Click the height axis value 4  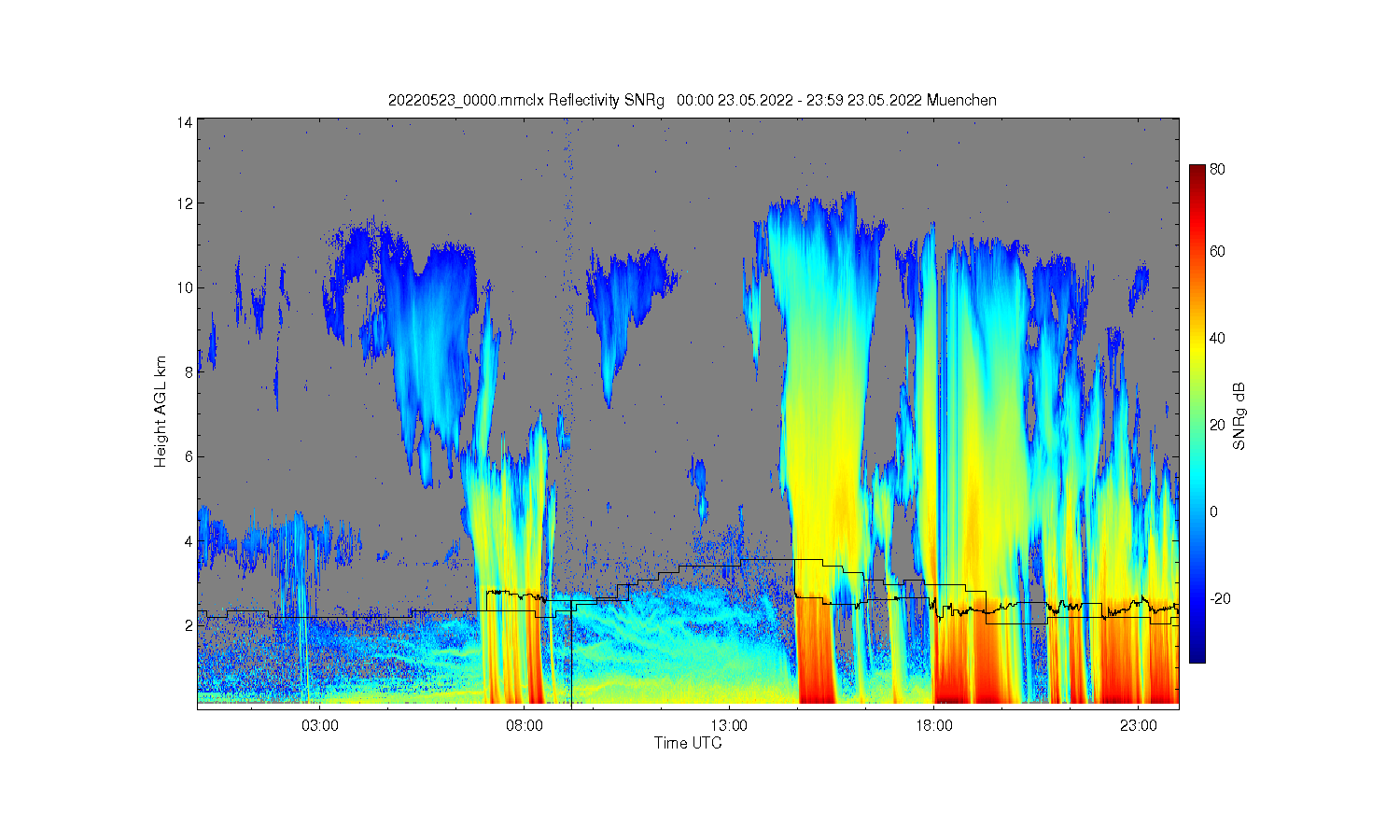pos(189,541)
